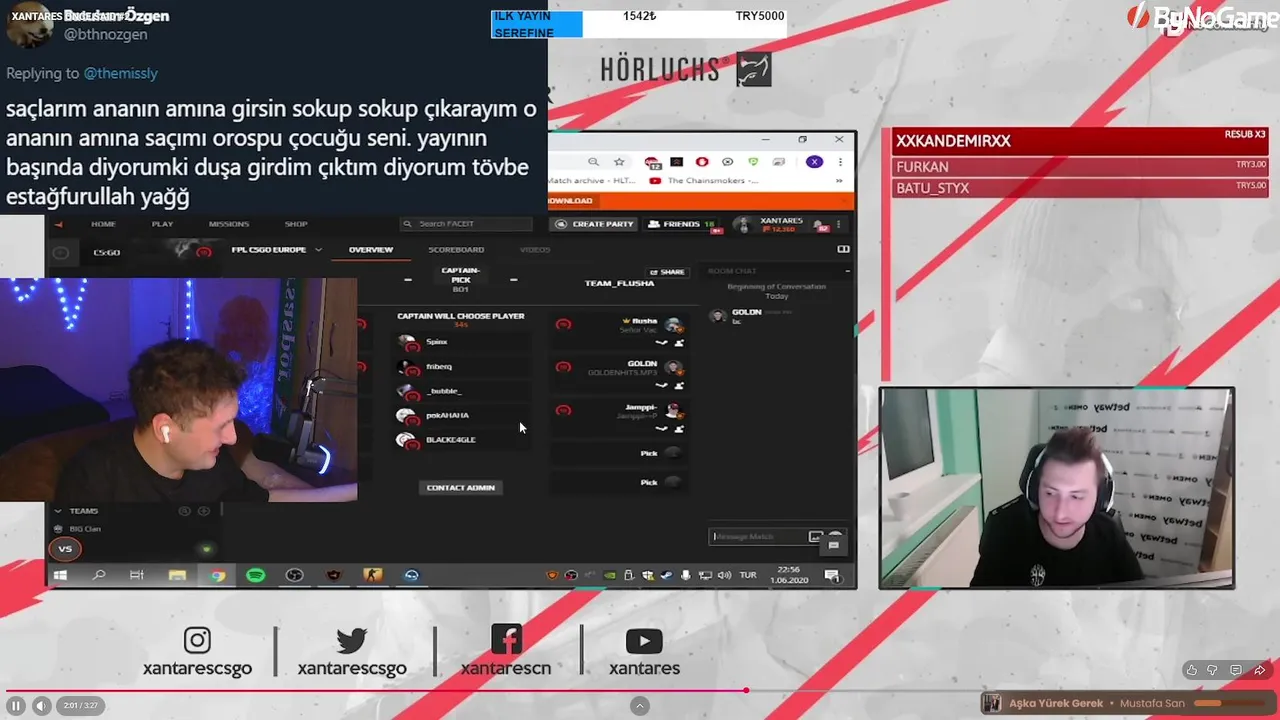Mute the video player sound
The image size is (1280, 720).
41,706
